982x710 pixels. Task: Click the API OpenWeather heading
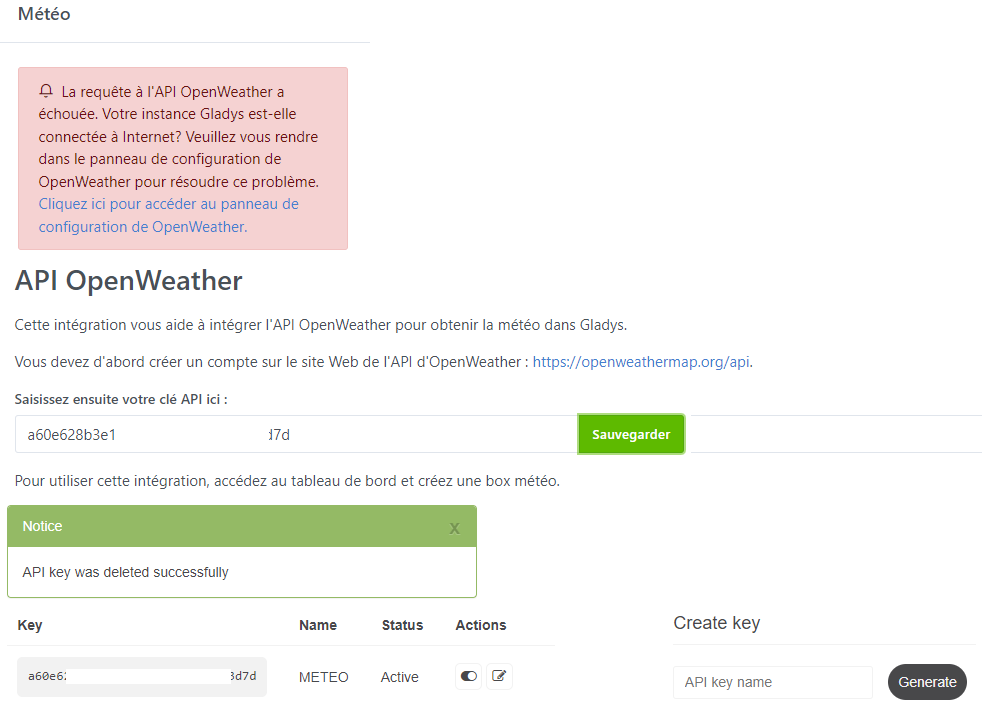tap(128, 281)
